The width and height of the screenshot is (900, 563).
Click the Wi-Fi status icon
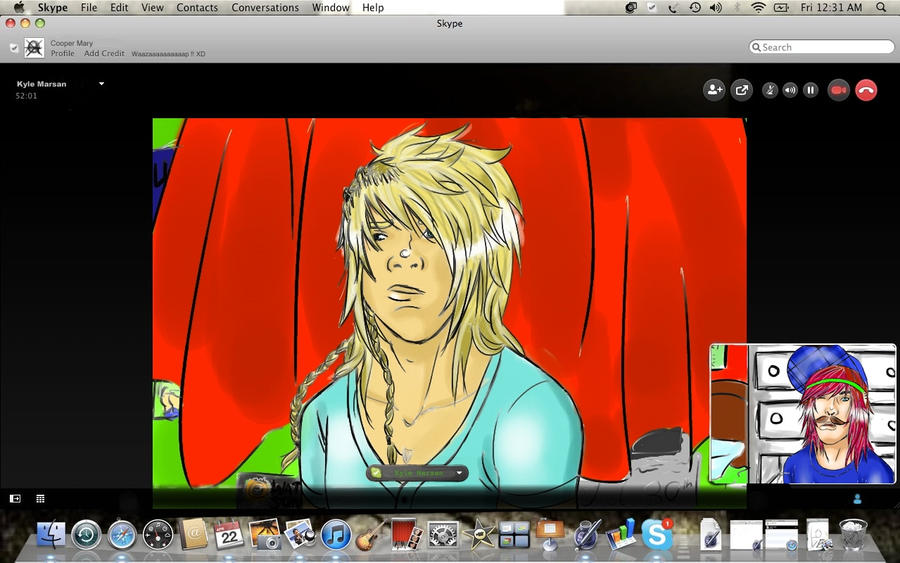758,7
